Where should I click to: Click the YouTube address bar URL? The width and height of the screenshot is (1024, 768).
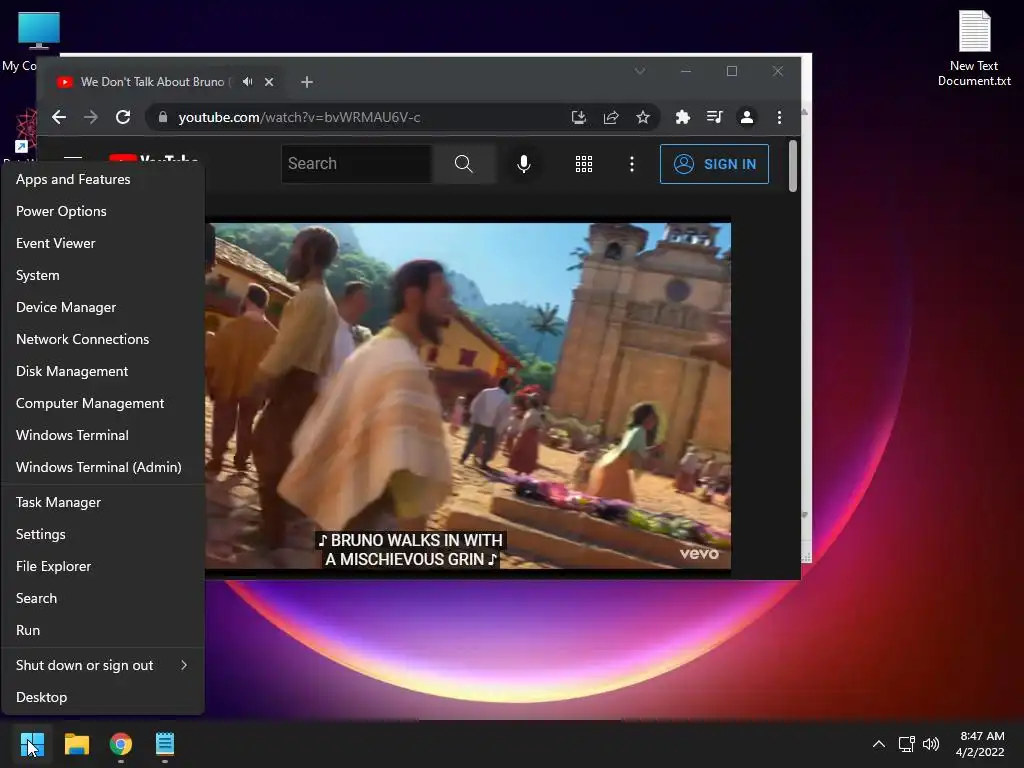click(x=299, y=117)
